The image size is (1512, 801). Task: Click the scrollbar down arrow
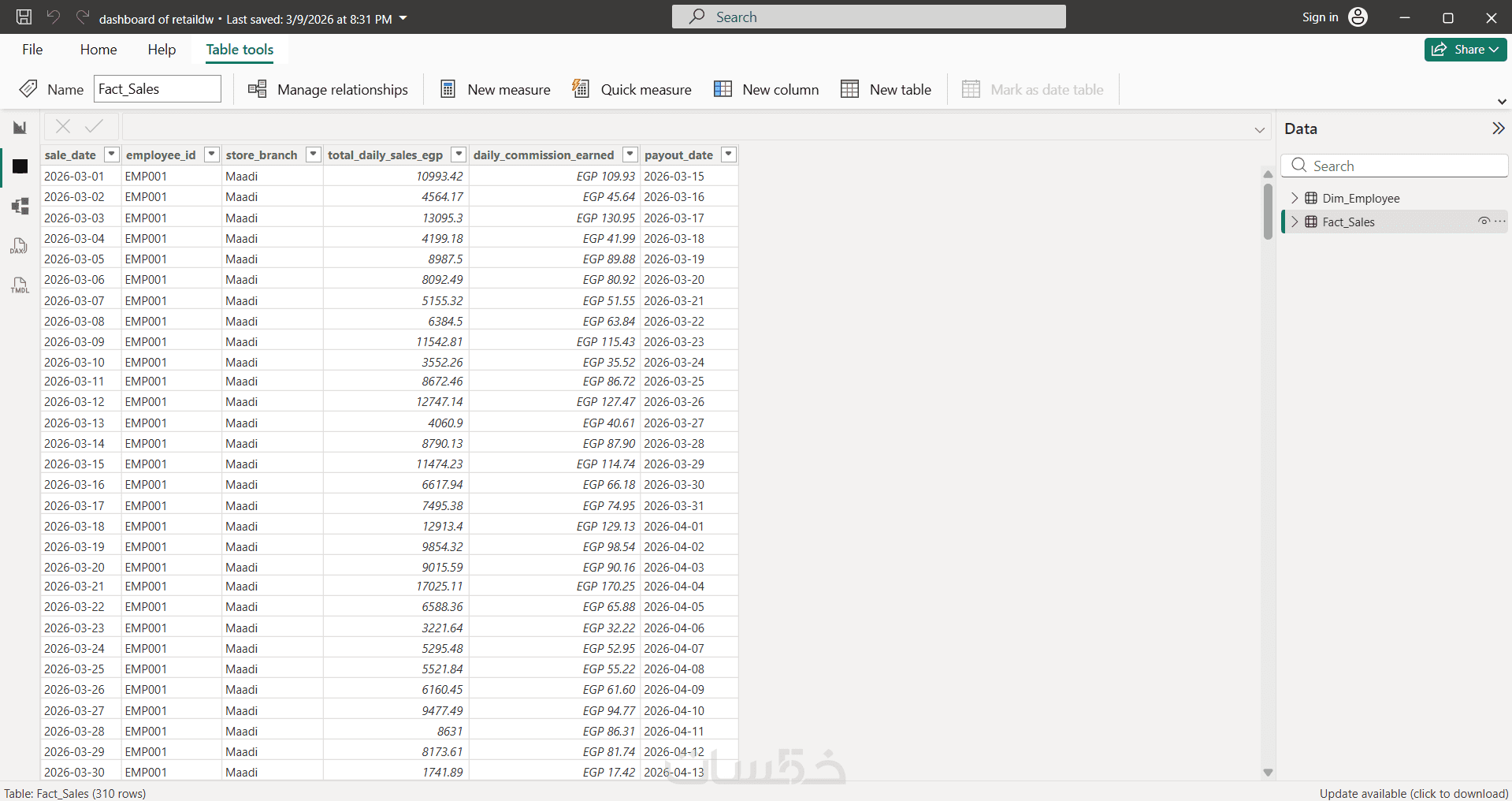1268,773
